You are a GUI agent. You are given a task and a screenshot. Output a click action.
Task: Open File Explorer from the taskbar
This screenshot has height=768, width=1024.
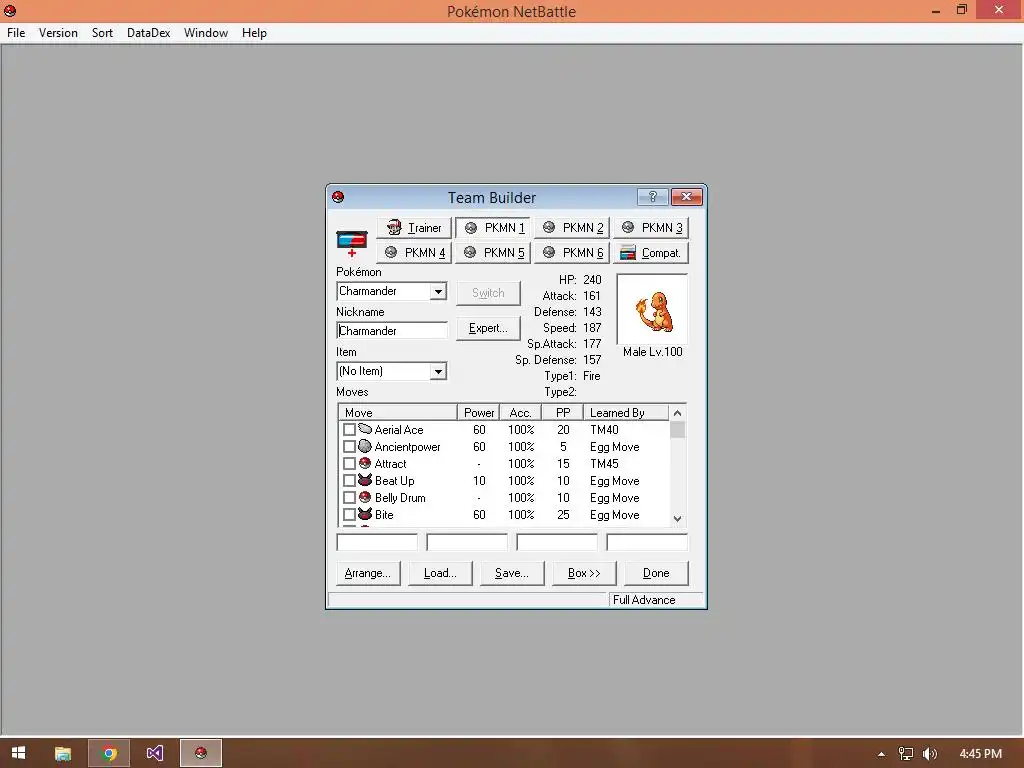pos(63,753)
